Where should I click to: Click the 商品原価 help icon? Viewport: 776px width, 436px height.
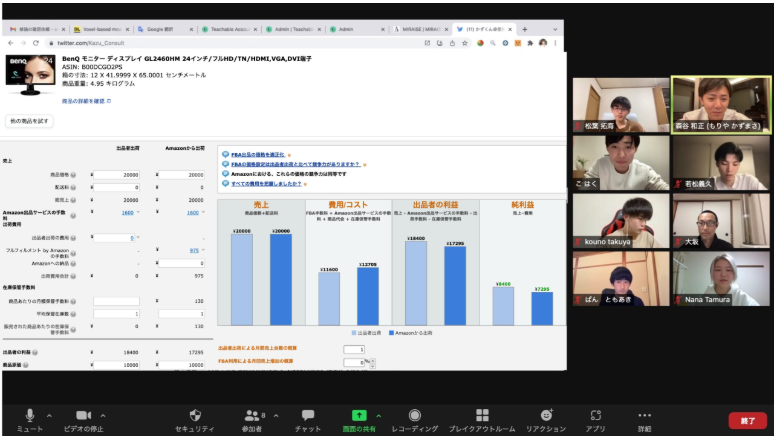(25, 365)
